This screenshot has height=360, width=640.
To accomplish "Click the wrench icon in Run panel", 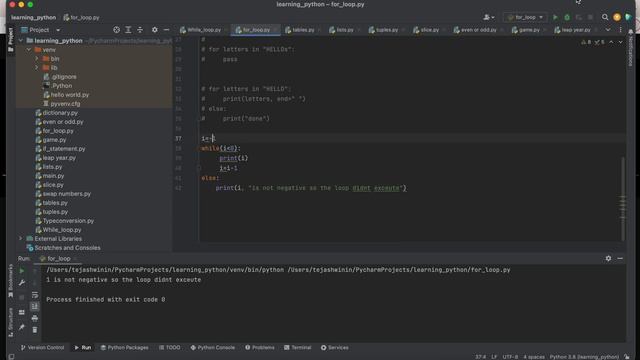I will (x=22, y=282).
